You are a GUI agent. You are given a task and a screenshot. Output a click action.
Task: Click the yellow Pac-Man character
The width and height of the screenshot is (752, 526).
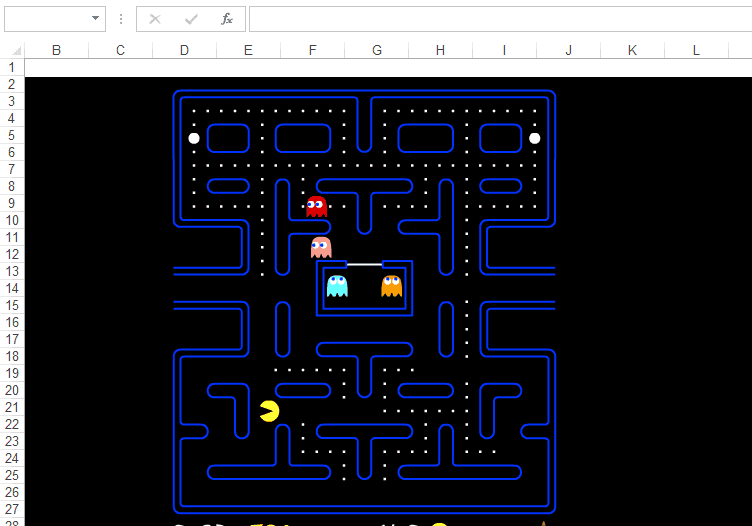click(x=270, y=411)
